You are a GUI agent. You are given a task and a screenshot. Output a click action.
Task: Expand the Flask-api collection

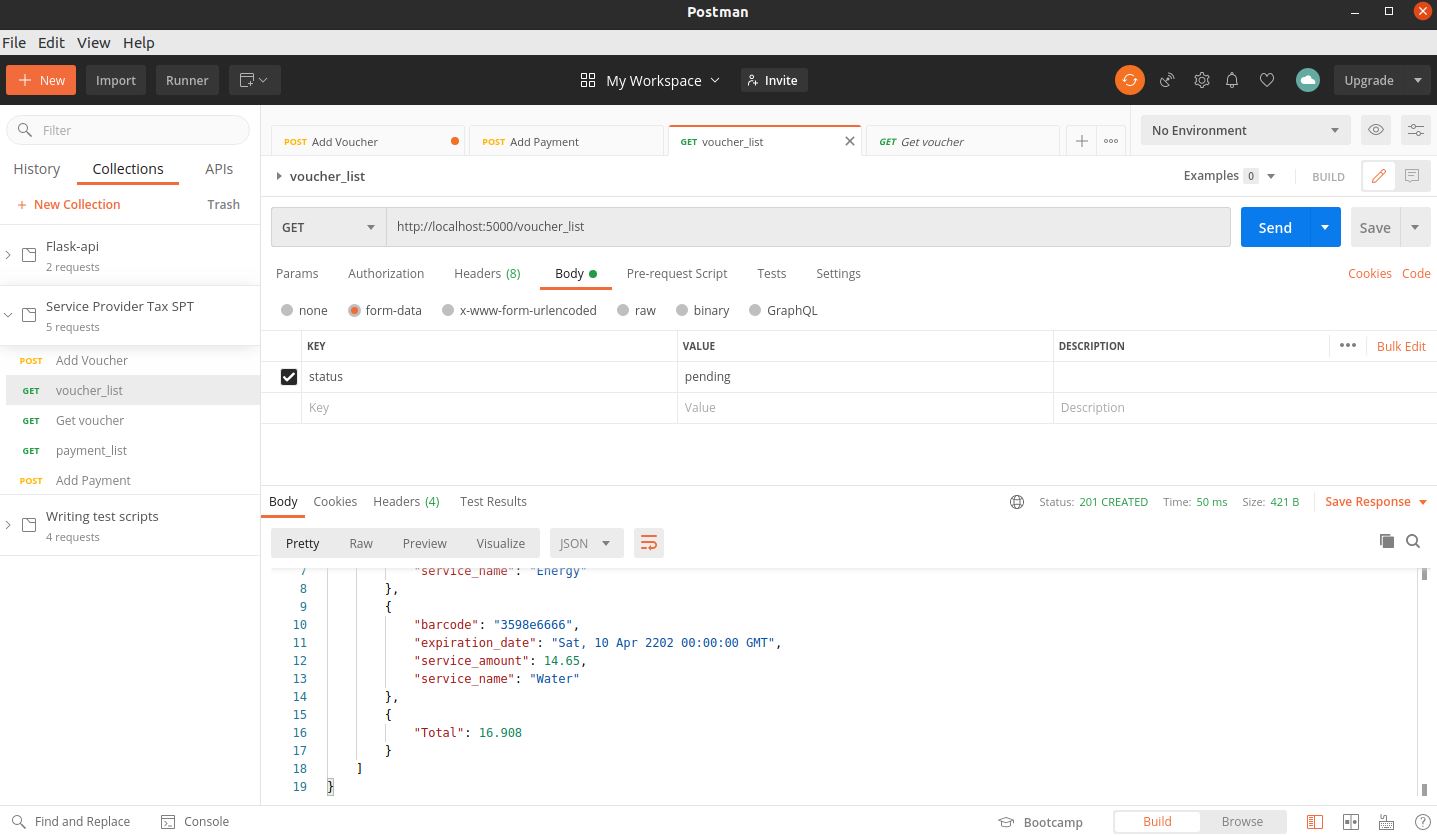(9, 255)
